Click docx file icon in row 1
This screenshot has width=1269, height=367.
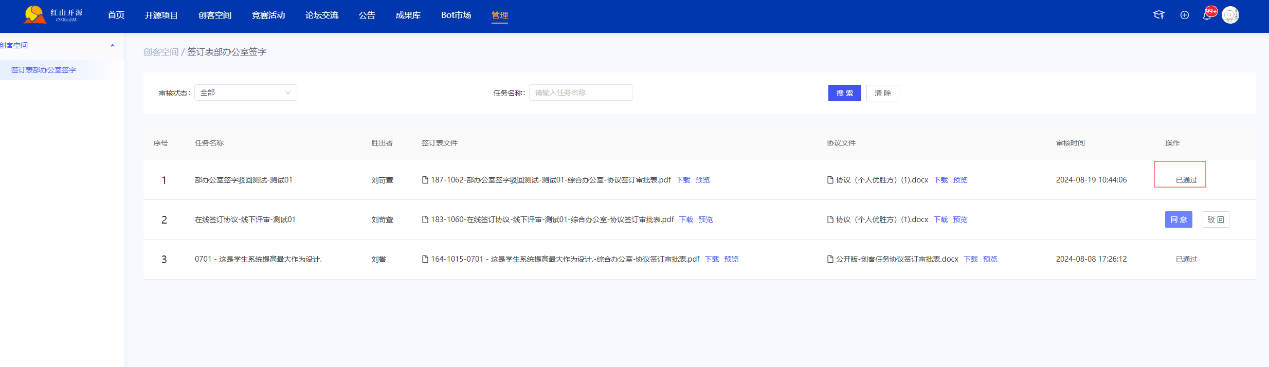point(830,180)
